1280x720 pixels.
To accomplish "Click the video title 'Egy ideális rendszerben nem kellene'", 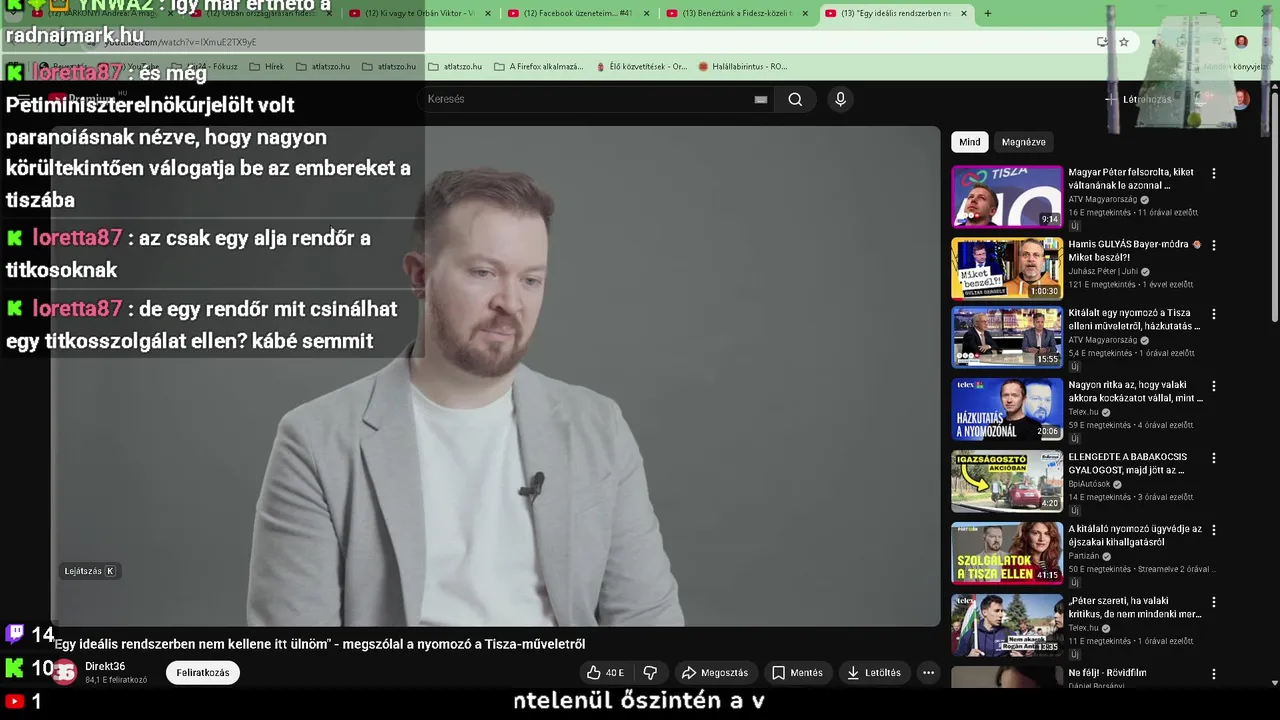I will [319, 644].
